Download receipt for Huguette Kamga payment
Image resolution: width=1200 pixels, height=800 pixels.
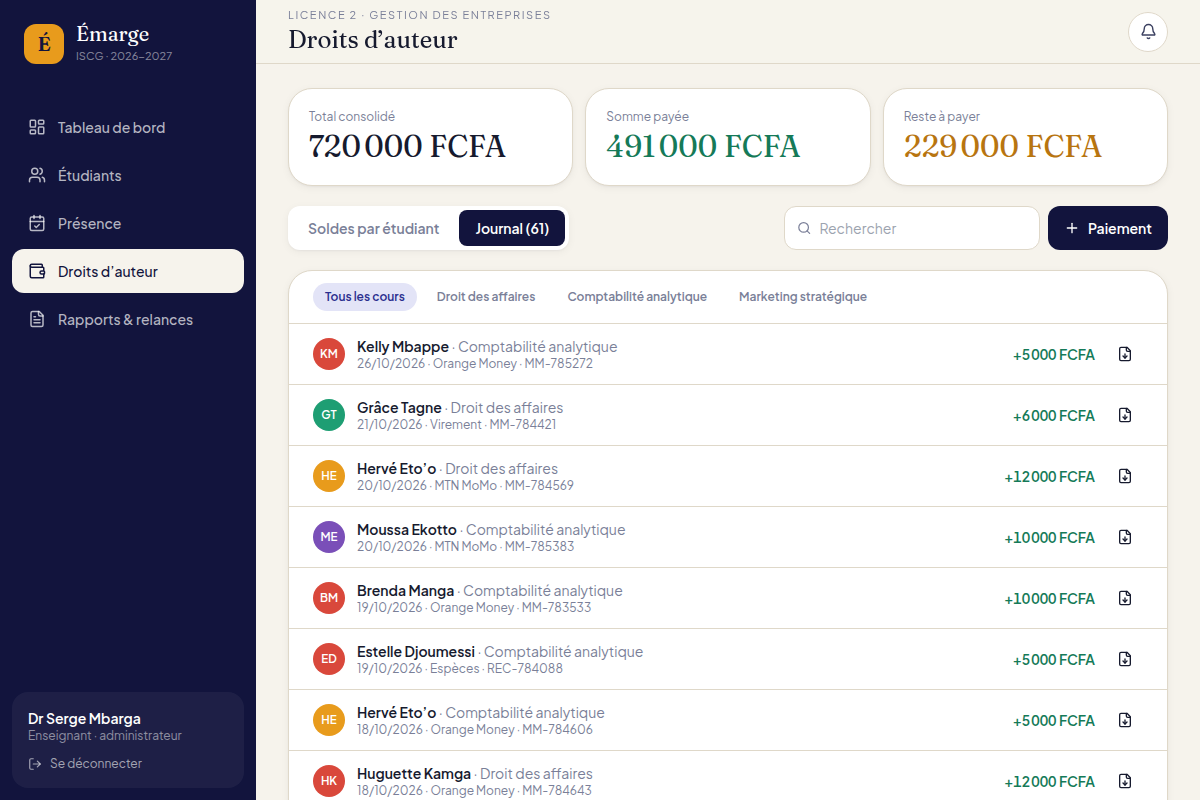tap(1125, 781)
